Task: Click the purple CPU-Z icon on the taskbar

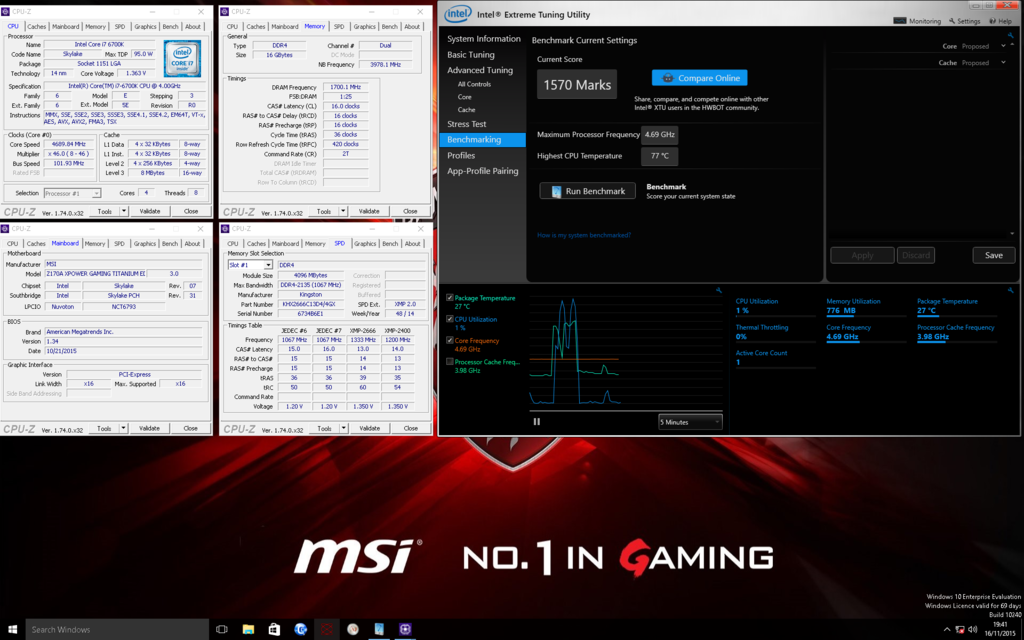Action: point(405,630)
